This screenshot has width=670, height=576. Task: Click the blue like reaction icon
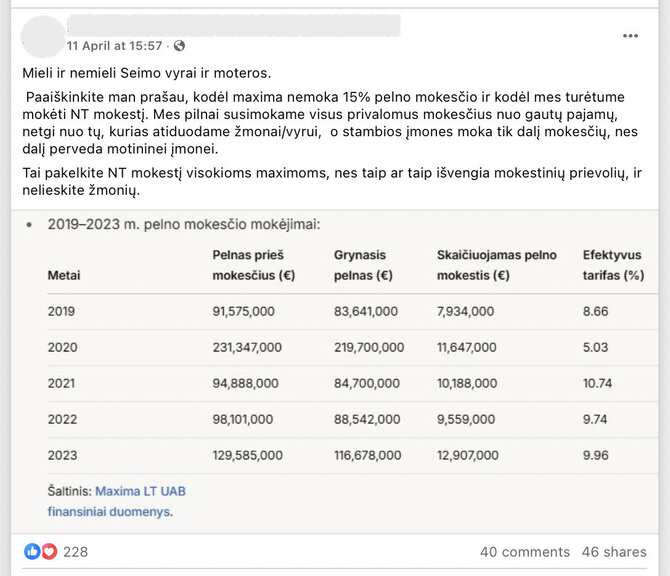point(32,552)
